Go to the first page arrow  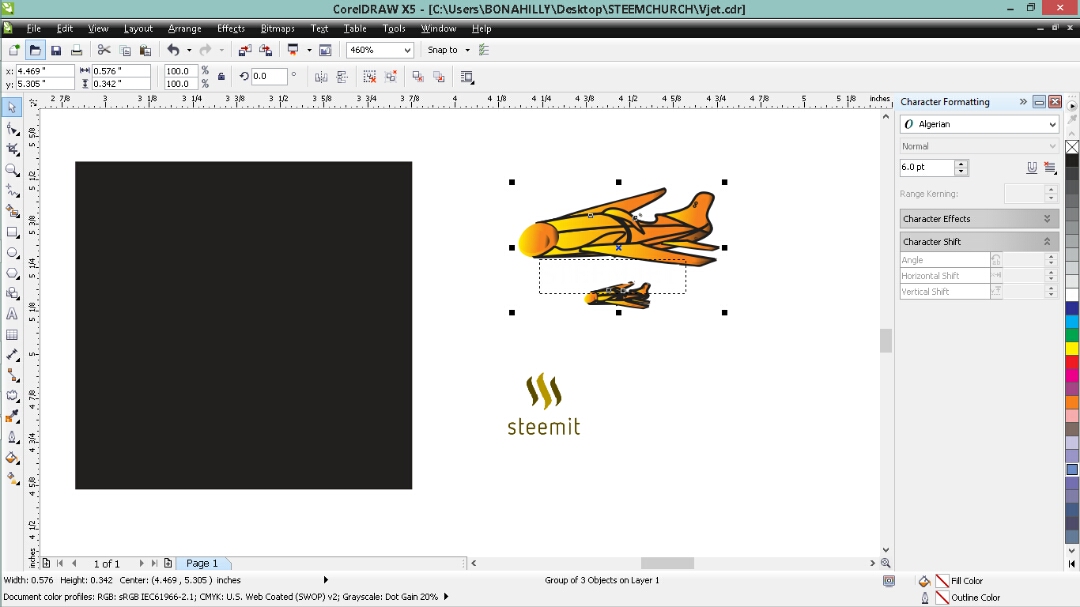60,564
